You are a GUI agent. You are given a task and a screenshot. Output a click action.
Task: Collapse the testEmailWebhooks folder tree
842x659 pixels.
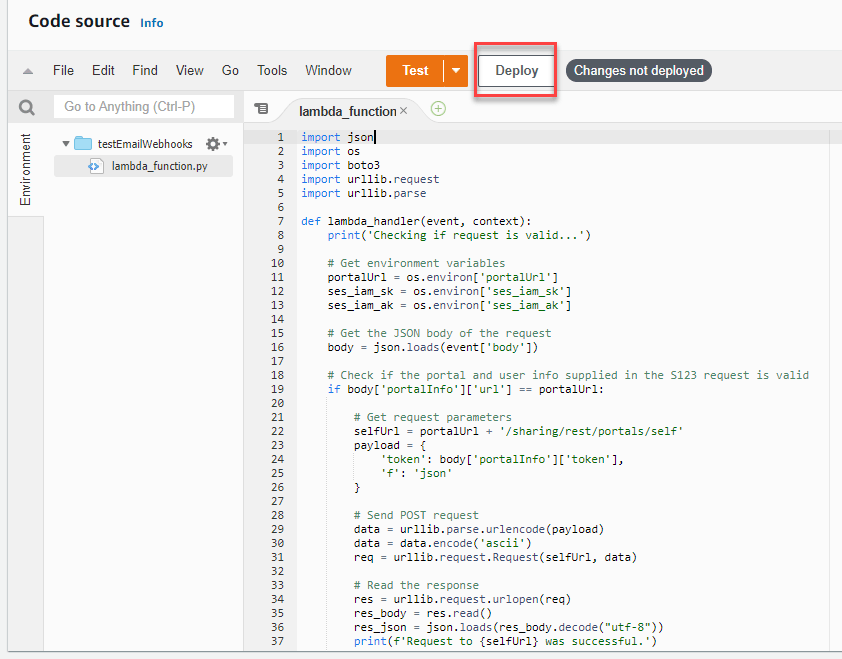pyautogui.click(x=66, y=143)
